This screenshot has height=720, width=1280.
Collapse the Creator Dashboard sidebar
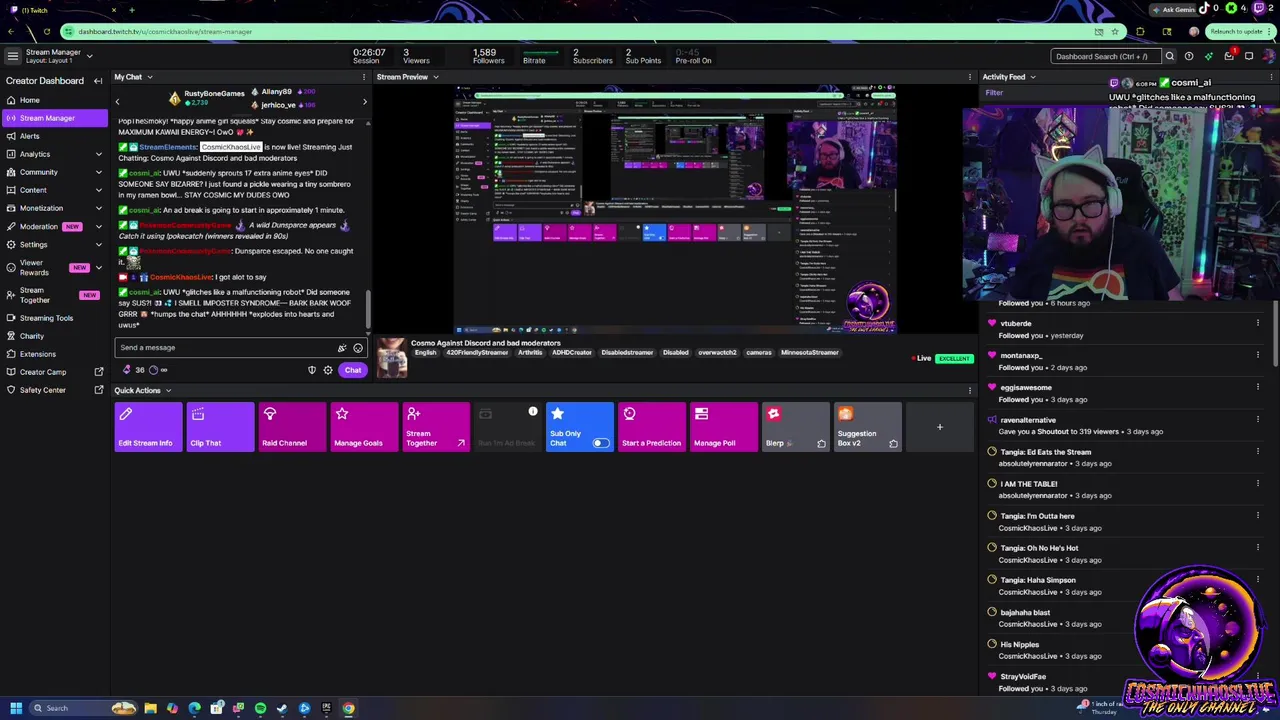click(x=98, y=81)
